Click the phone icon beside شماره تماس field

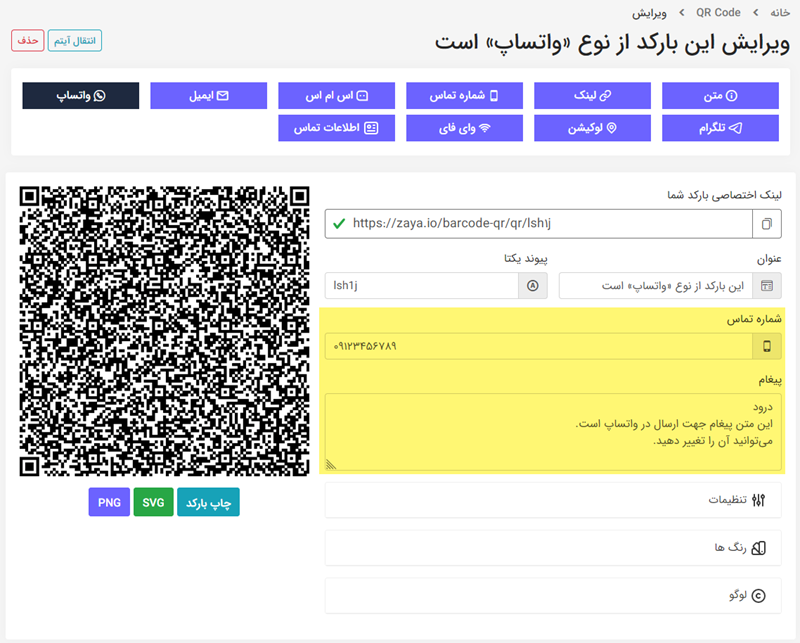coord(766,347)
